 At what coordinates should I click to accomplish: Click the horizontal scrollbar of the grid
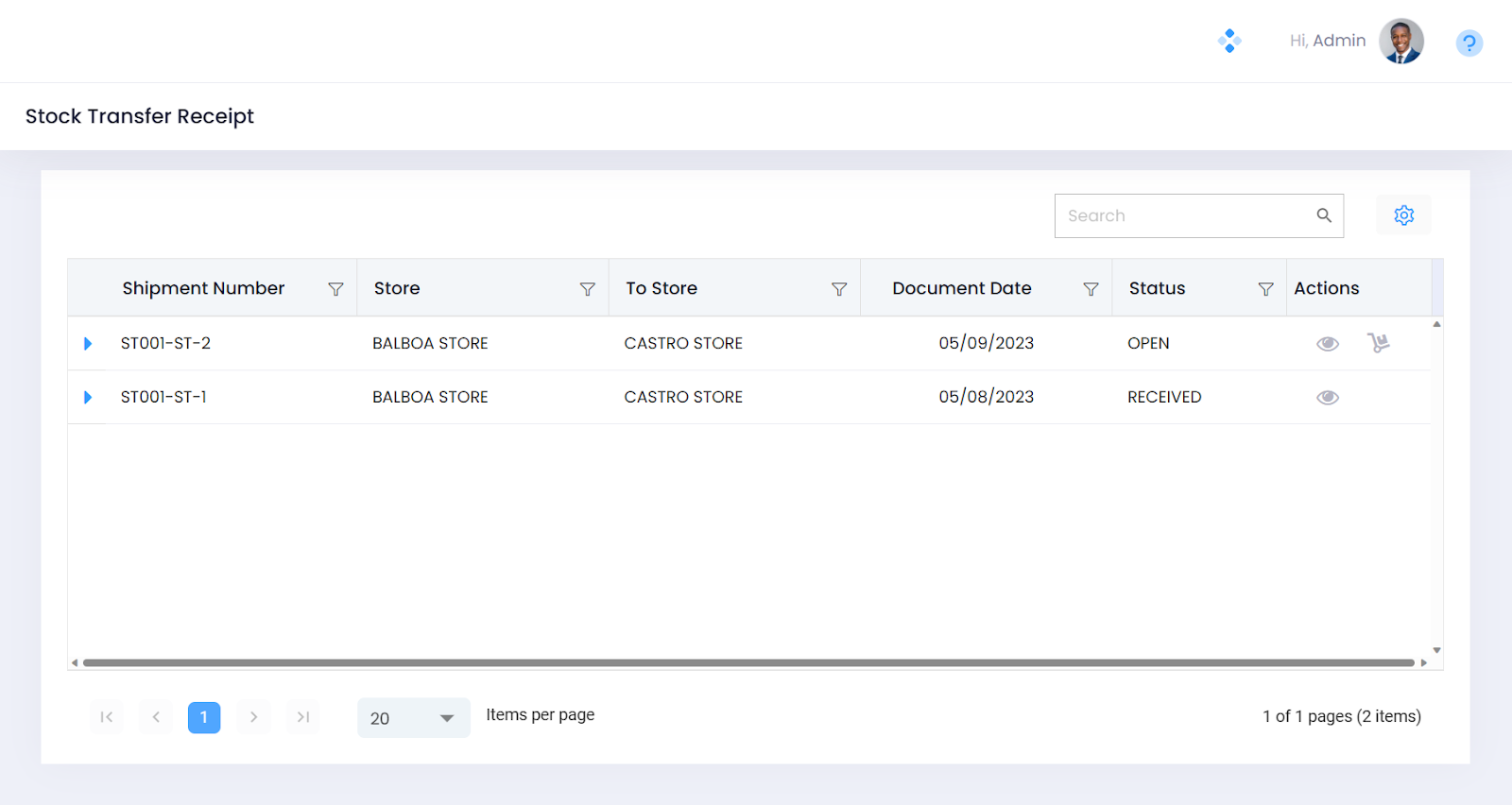point(747,663)
